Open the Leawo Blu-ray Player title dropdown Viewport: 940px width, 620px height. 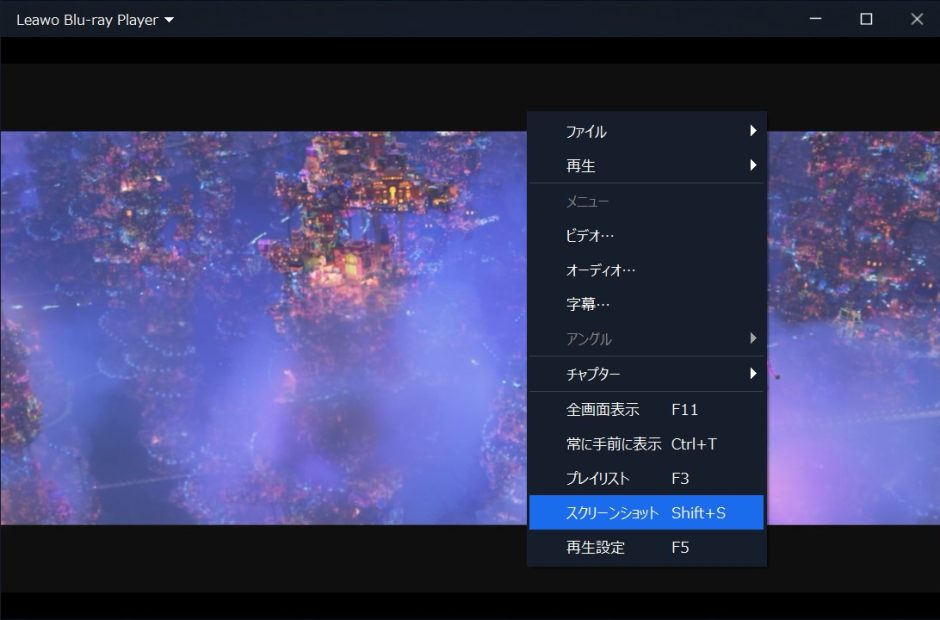(167, 18)
